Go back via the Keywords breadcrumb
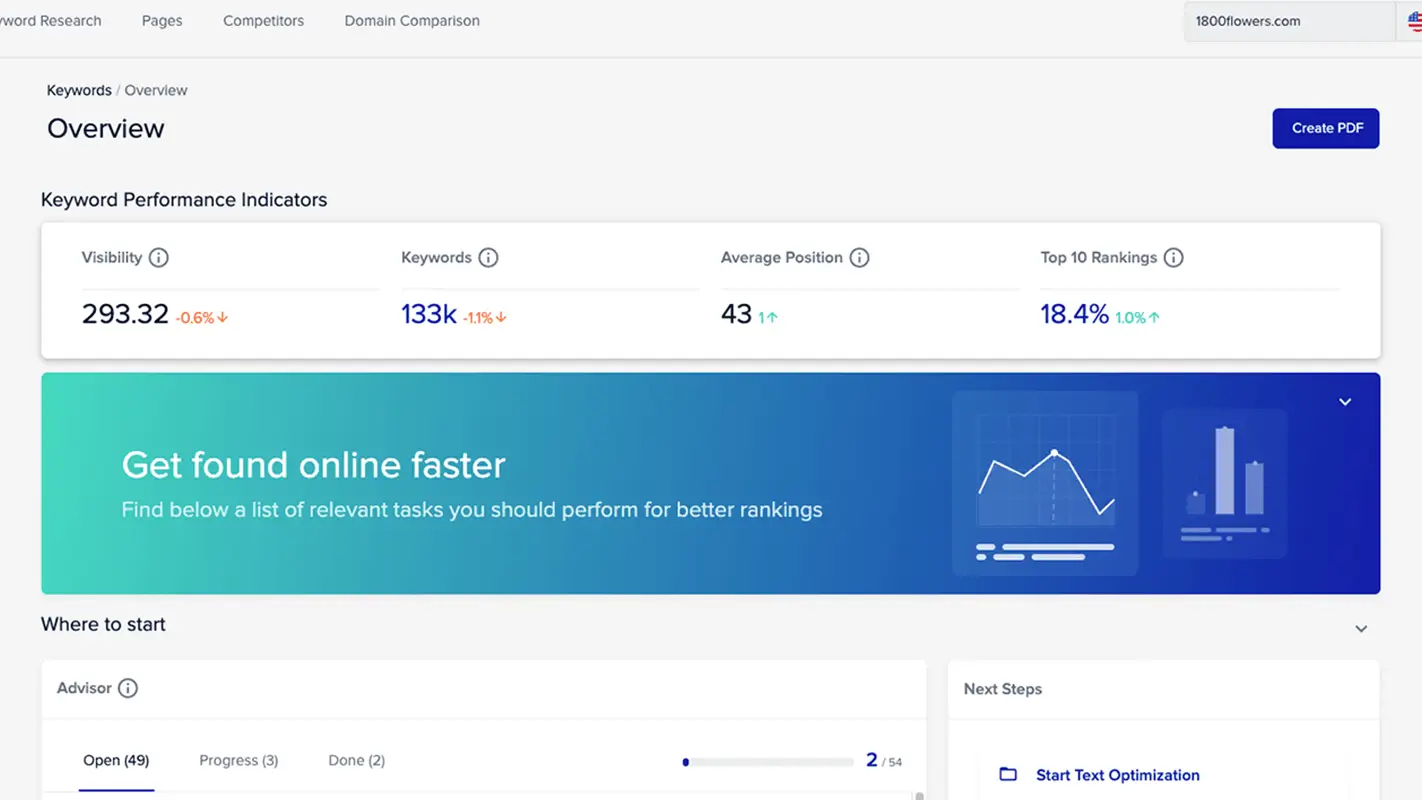The height and width of the screenshot is (800, 1422). (79, 89)
